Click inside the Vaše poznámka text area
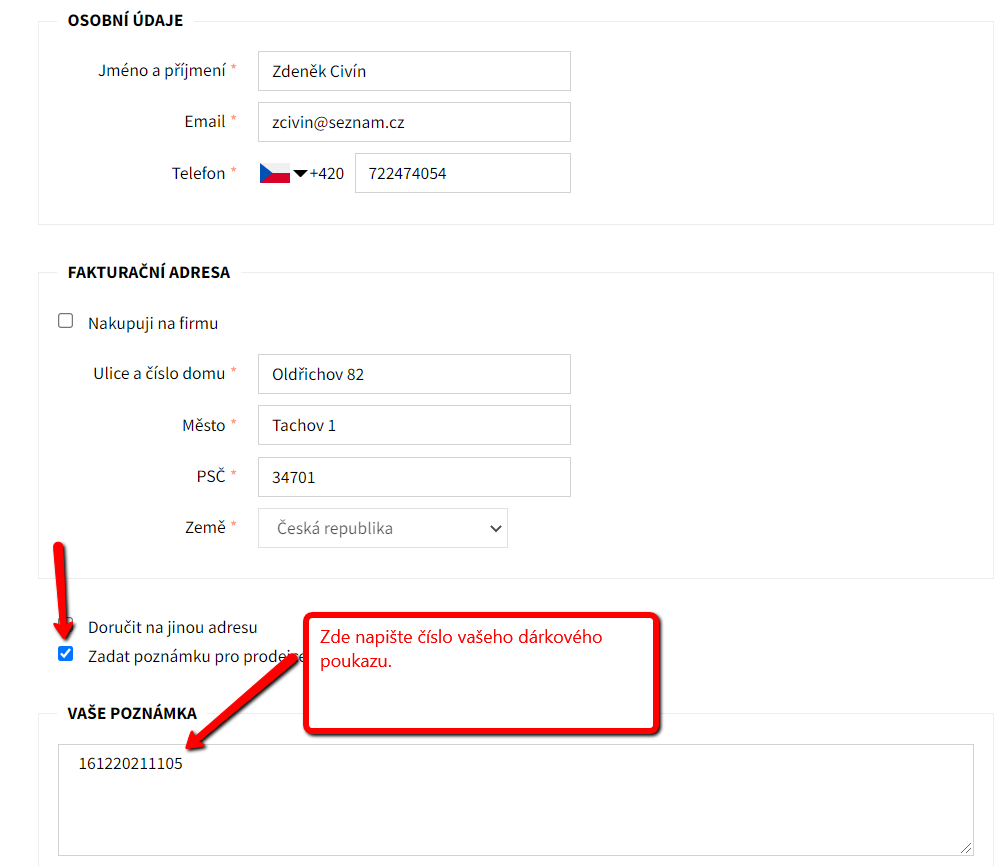This screenshot has width=1002, height=866. [x=515, y=800]
